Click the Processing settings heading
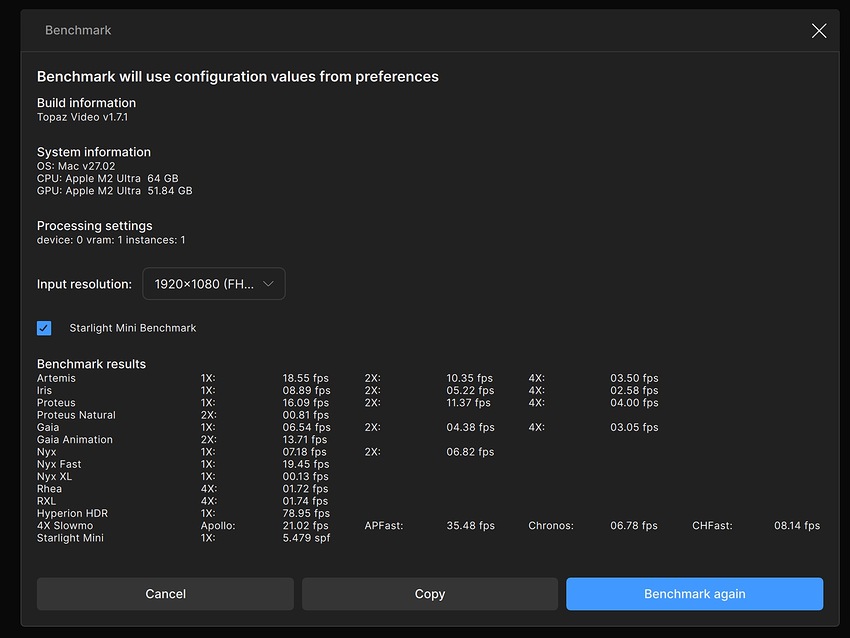 pyautogui.click(x=94, y=225)
